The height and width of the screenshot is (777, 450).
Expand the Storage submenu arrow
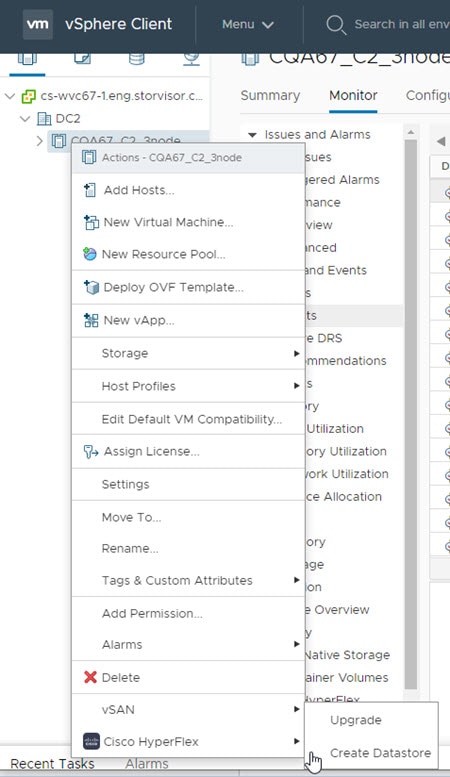296,353
